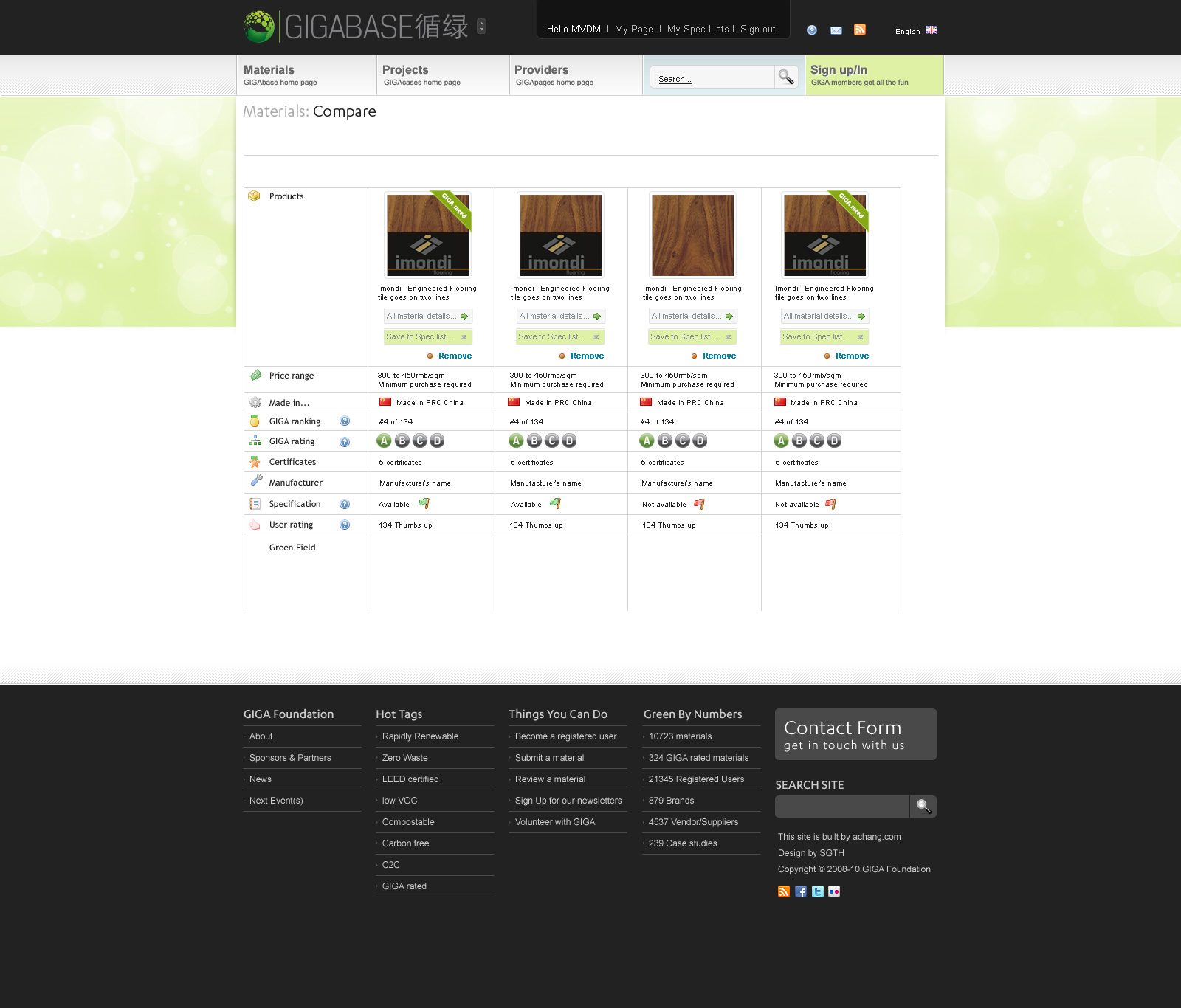Select rating B badge for second product
Screen dimensions: 1181x1008
coord(534,441)
